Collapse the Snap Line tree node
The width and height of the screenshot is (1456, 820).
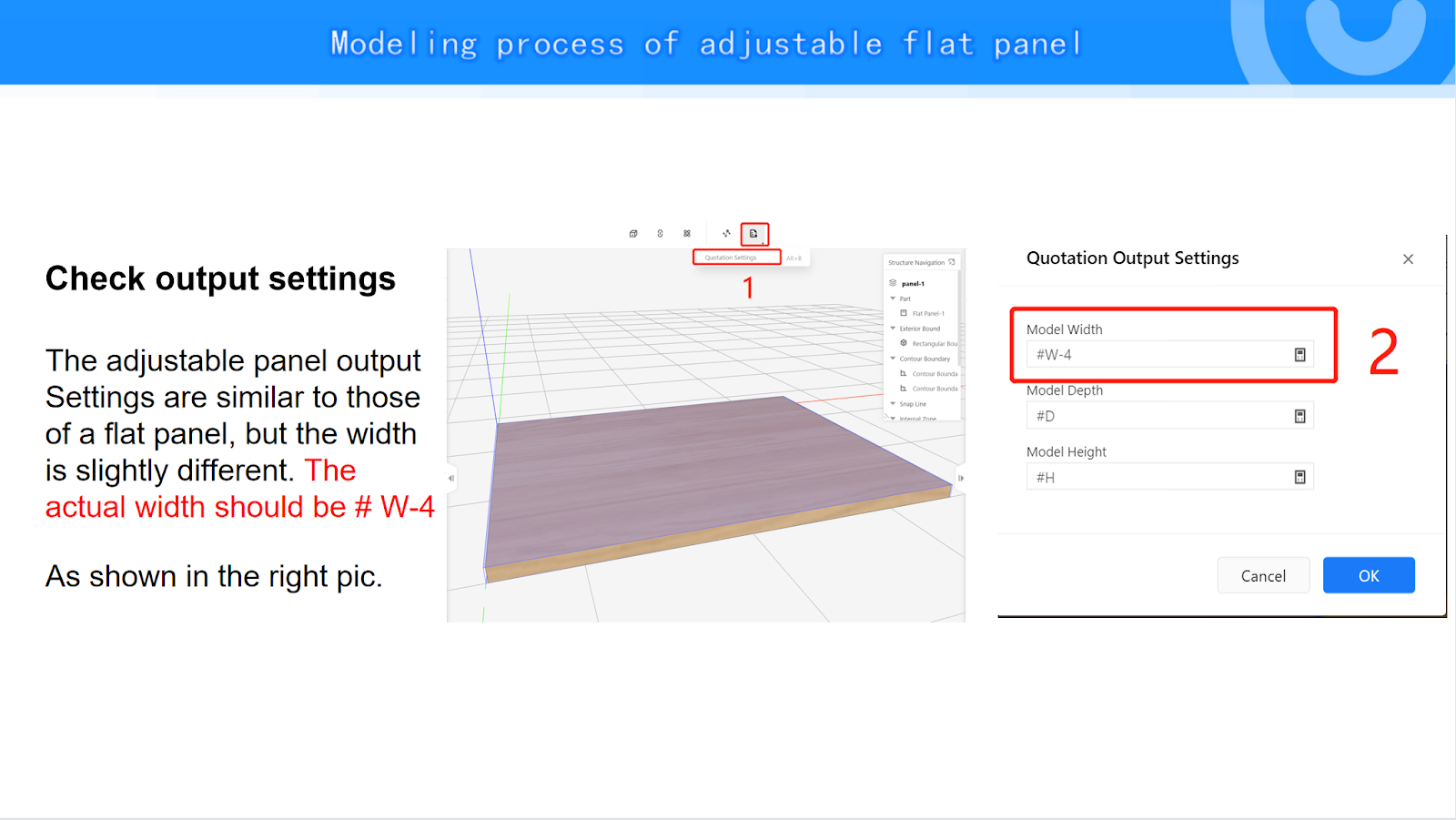coord(893,404)
